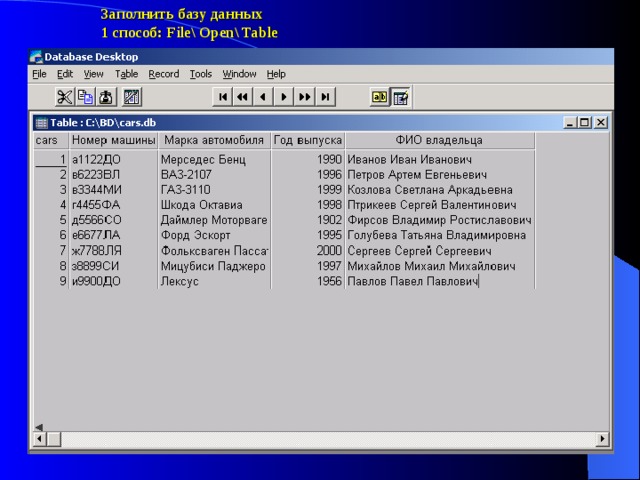Open the Tools menu
640x480 pixels.
[201, 74]
